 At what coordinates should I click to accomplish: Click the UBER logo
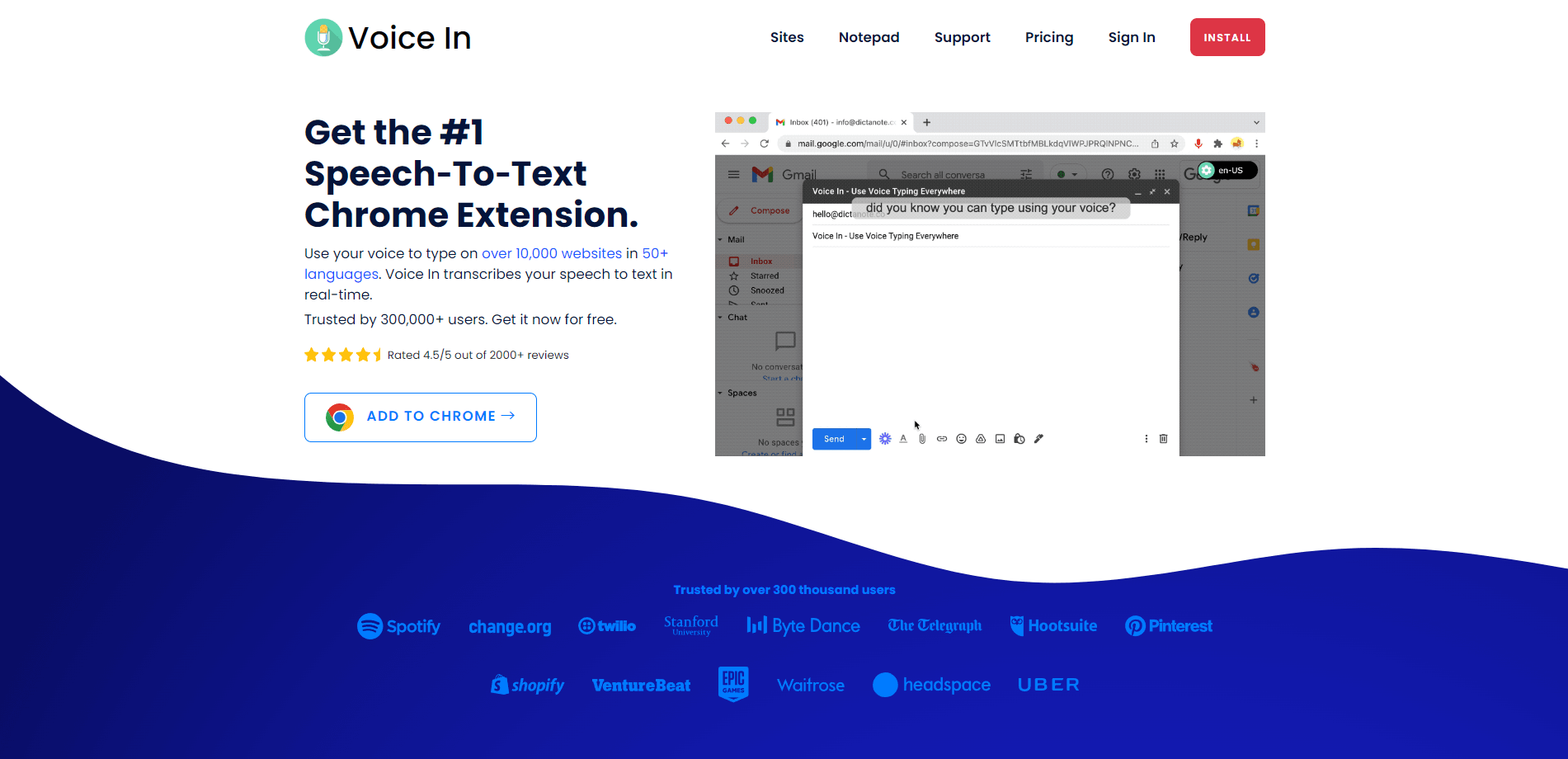pyautogui.click(x=1048, y=685)
